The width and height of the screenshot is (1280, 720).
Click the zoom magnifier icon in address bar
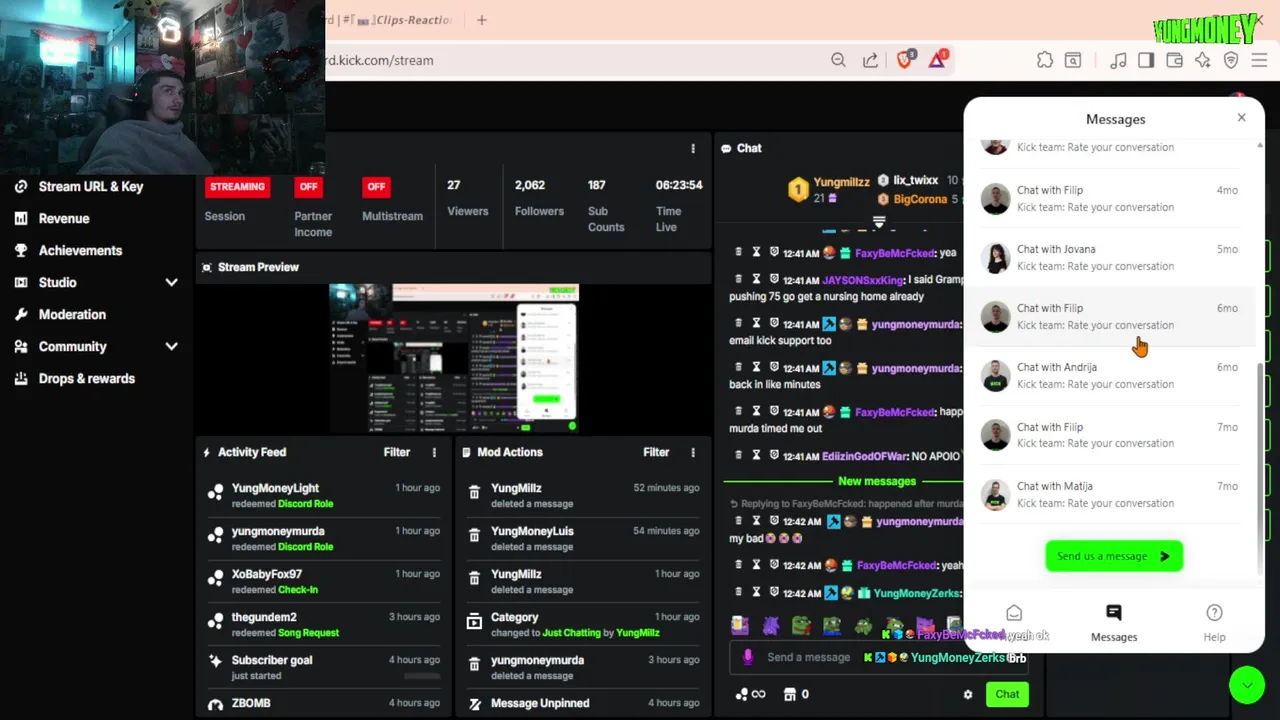click(x=838, y=60)
